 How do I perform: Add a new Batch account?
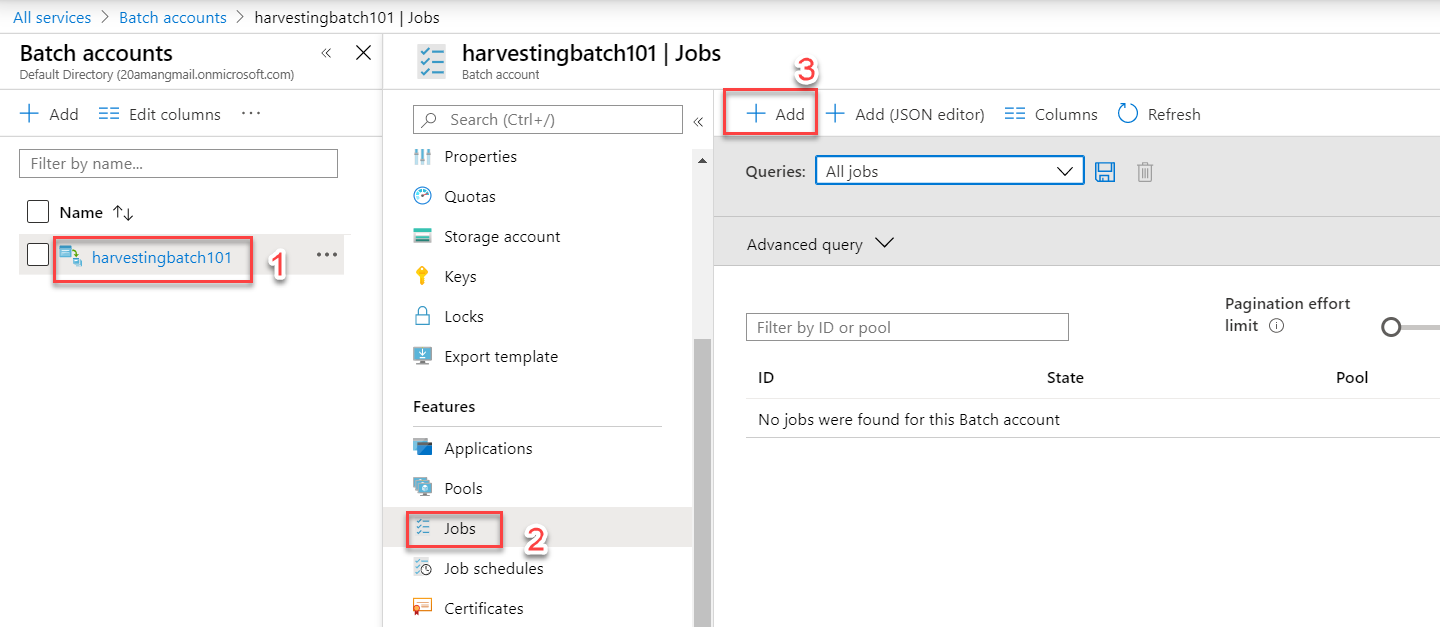tap(49, 114)
